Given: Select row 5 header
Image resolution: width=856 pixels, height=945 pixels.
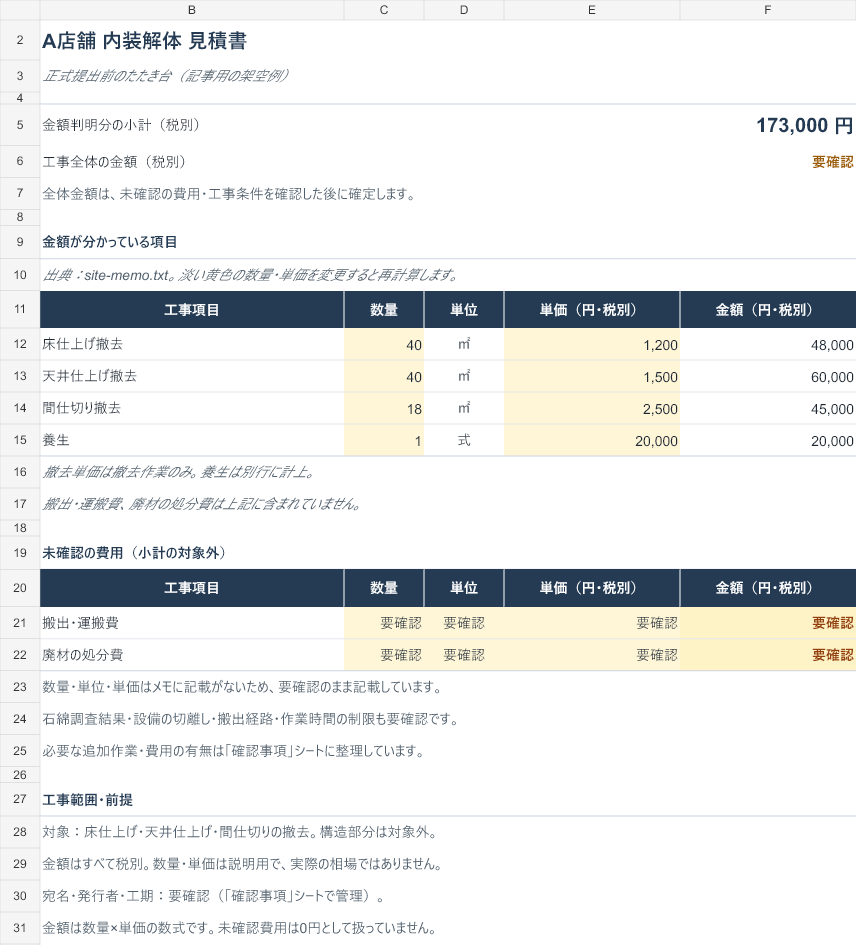Looking at the screenshot, I should point(20,125).
